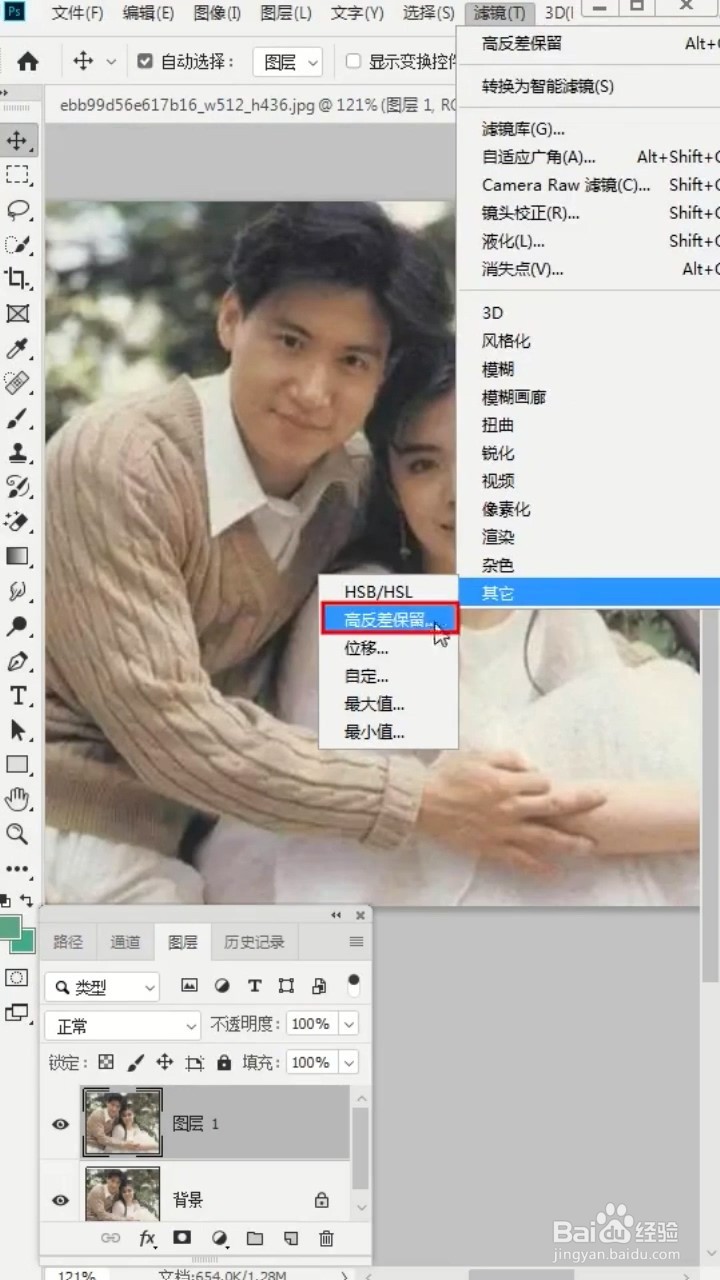Select the Hand tool
Screen dimensions: 720x1280
coord(17,799)
